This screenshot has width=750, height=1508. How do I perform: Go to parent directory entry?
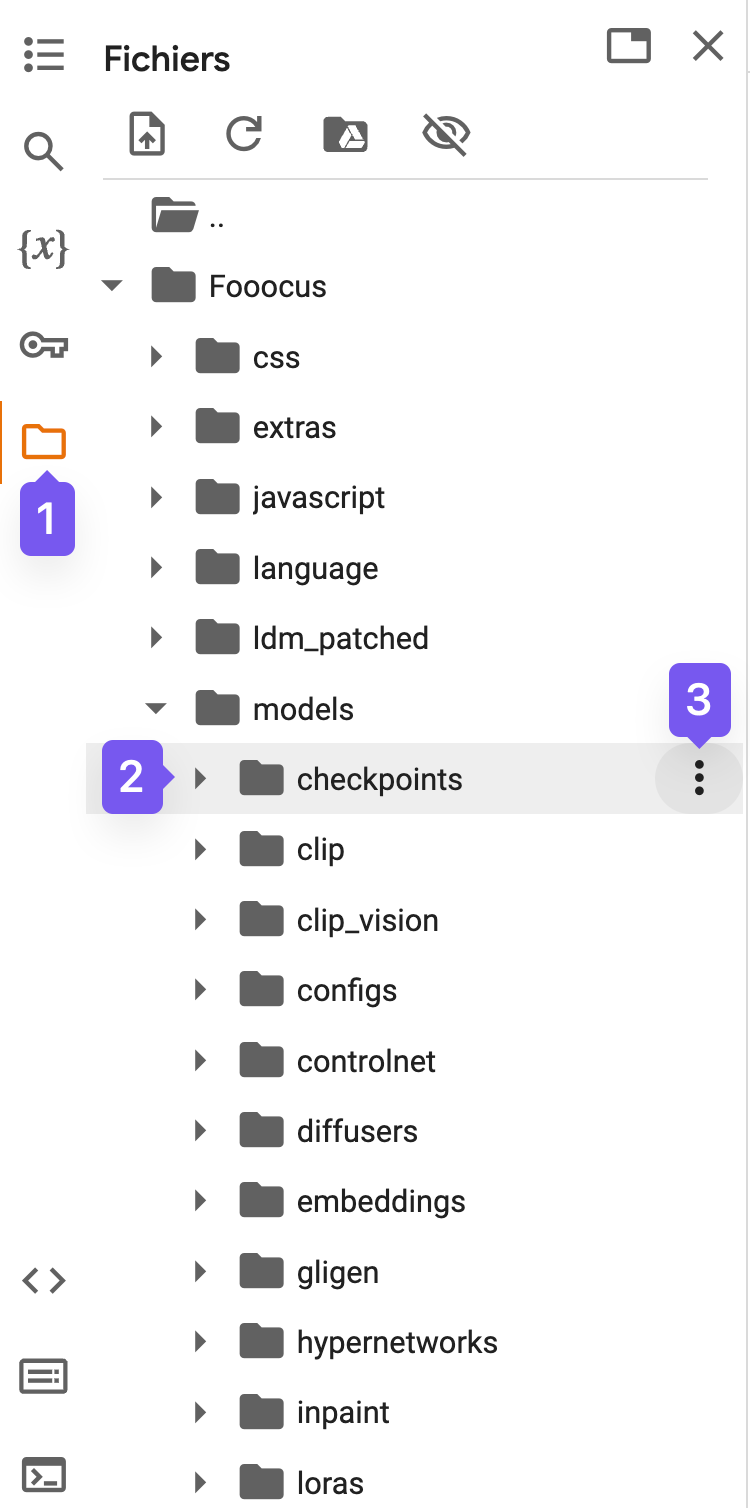click(x=188, y=216)
